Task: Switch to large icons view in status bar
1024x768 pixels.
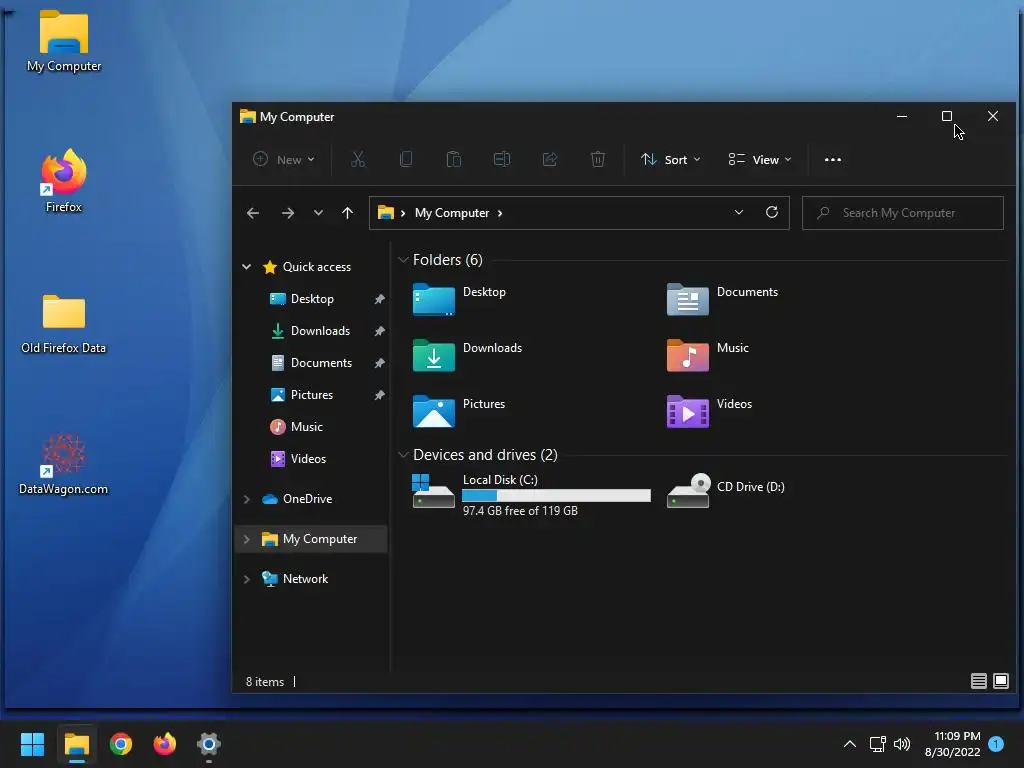Action: tap(1000, 681)
